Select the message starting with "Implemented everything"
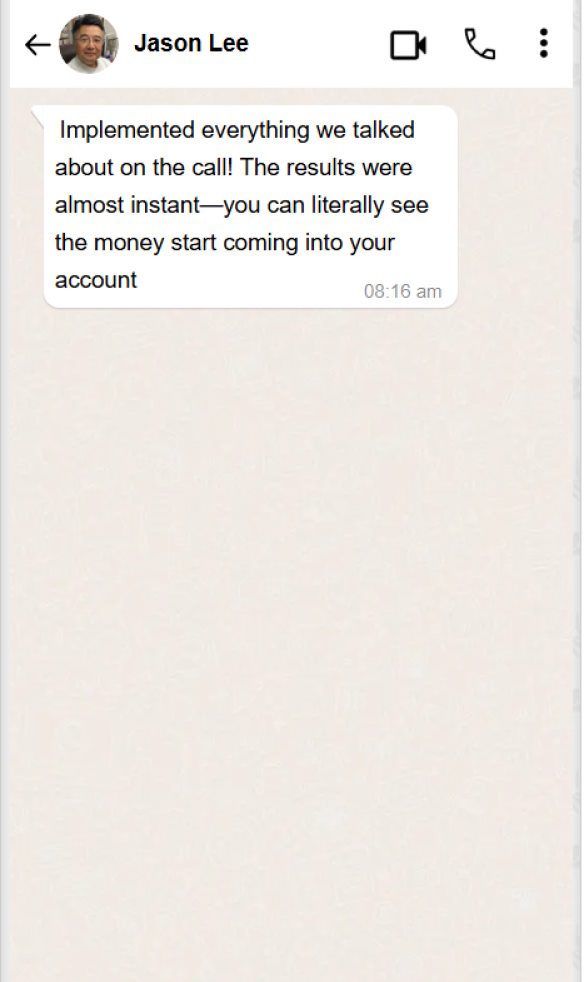584x982 pixels. [250, 206]
